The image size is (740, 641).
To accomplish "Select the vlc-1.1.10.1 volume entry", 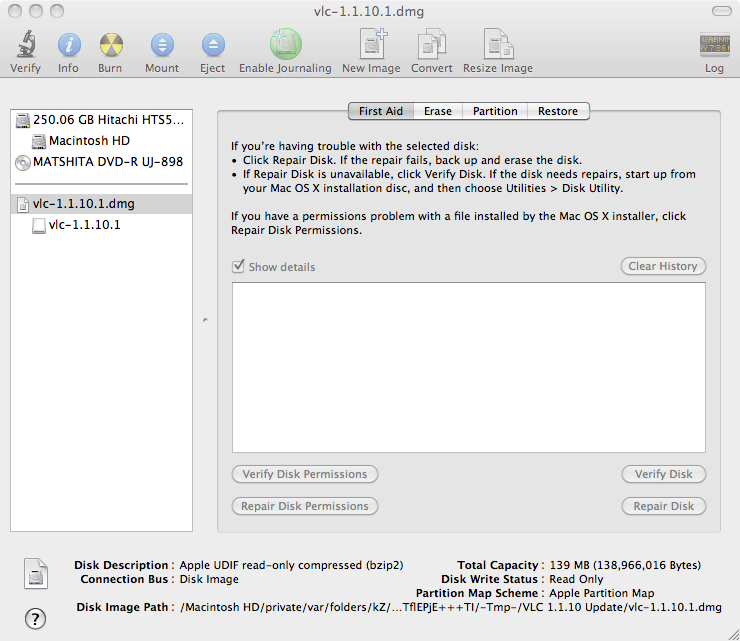I will [x=101, y=225].
